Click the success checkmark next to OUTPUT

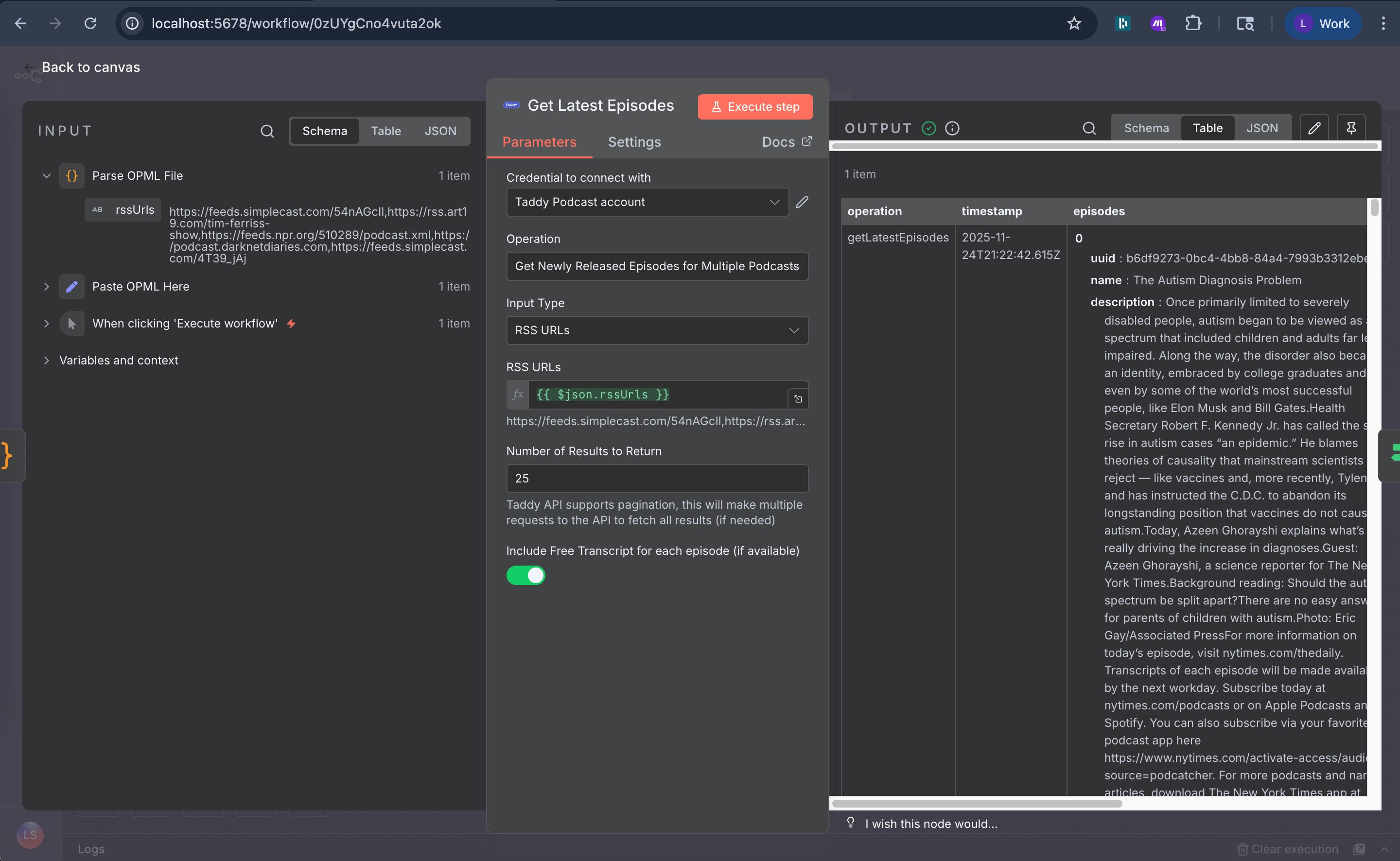[x=928, y=128]
